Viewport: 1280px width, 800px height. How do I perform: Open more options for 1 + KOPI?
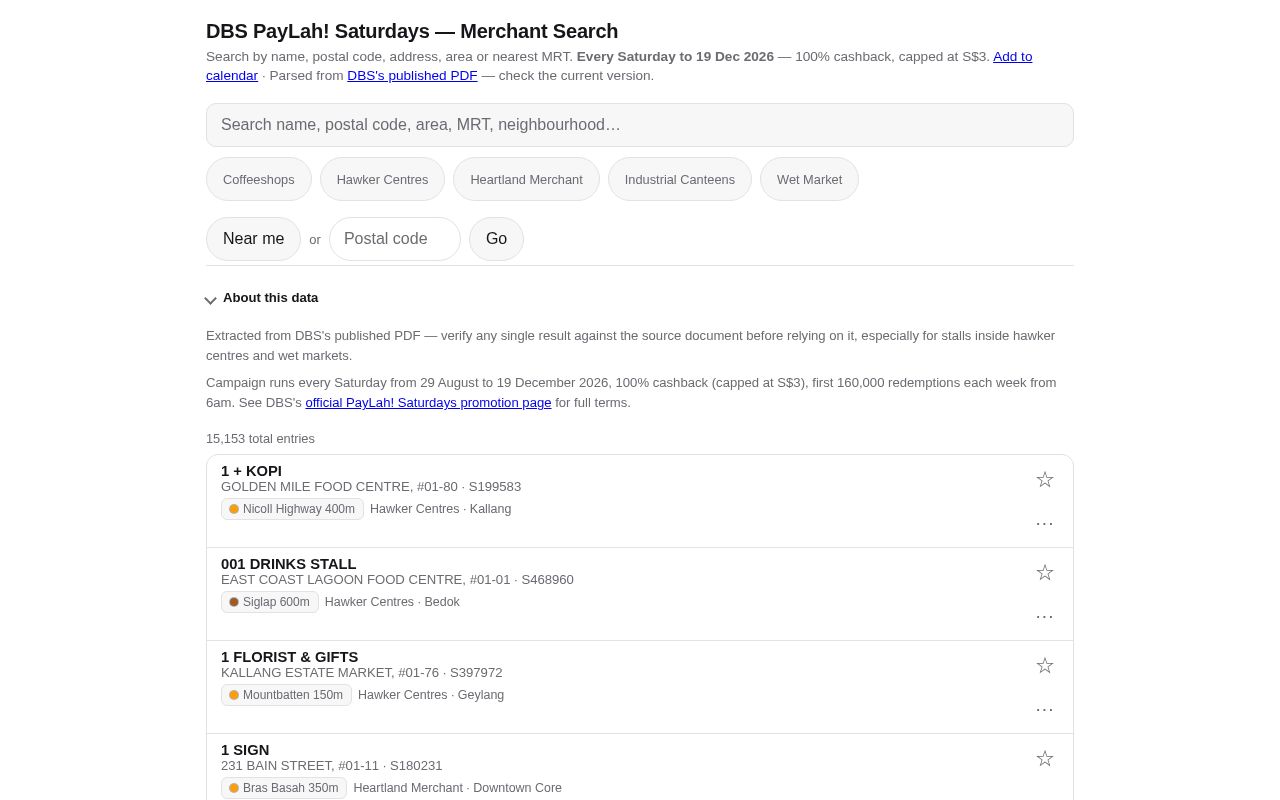[x=1045, y=523]
